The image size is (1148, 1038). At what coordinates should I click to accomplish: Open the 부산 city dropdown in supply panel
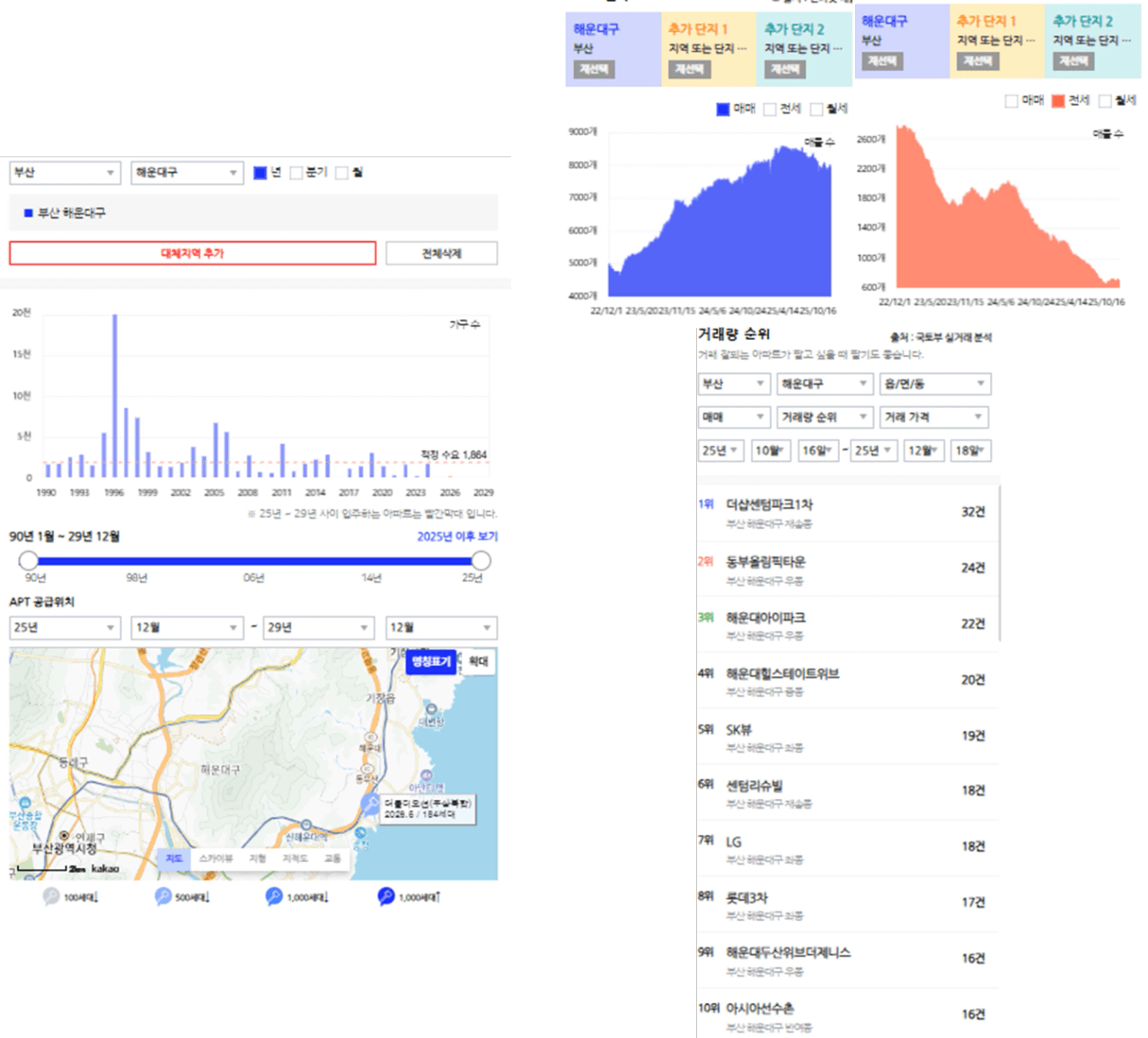pos(65,173)
